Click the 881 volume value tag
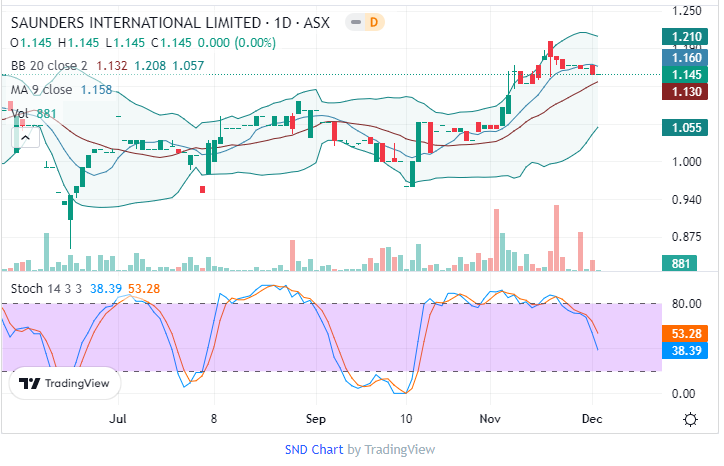Image resolution: width=724 pixels, height=466 pixels. (x=685, y=264)
